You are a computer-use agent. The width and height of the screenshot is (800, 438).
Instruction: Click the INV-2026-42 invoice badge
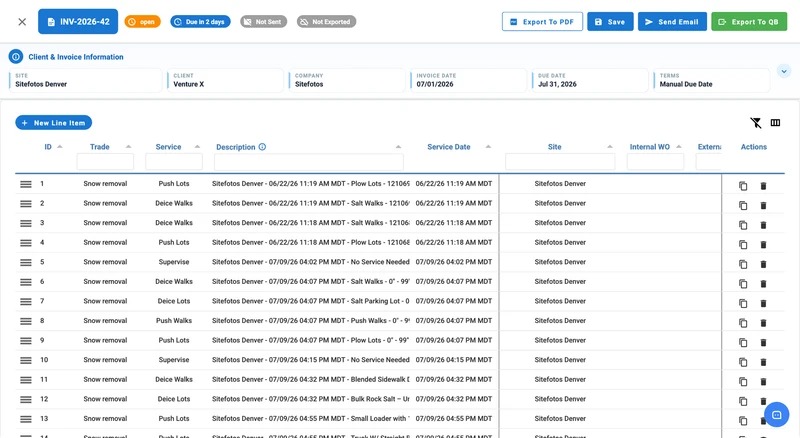pyautogui.click(x=78, y=21)
